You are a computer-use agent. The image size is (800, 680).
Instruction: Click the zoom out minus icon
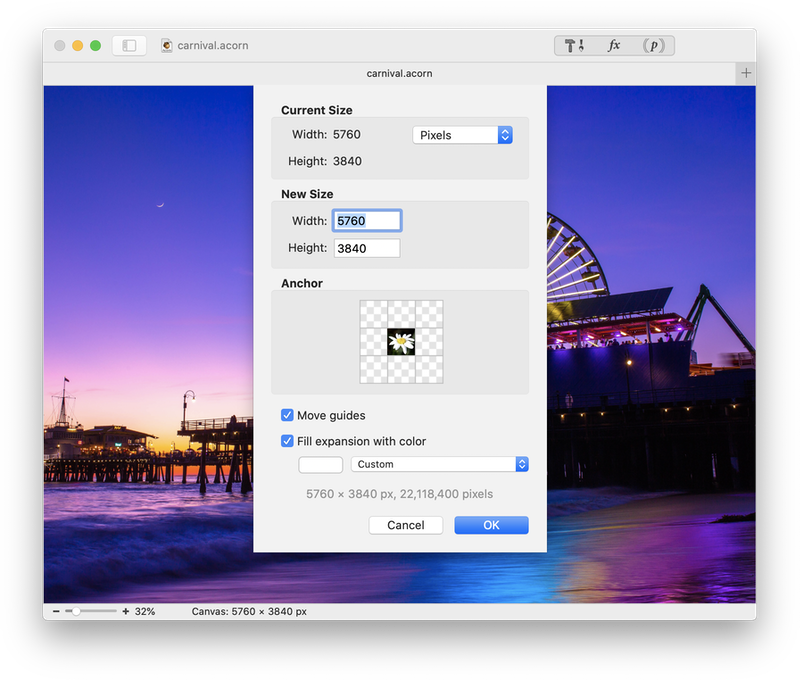pyautogui.click(x=56, y=611)
